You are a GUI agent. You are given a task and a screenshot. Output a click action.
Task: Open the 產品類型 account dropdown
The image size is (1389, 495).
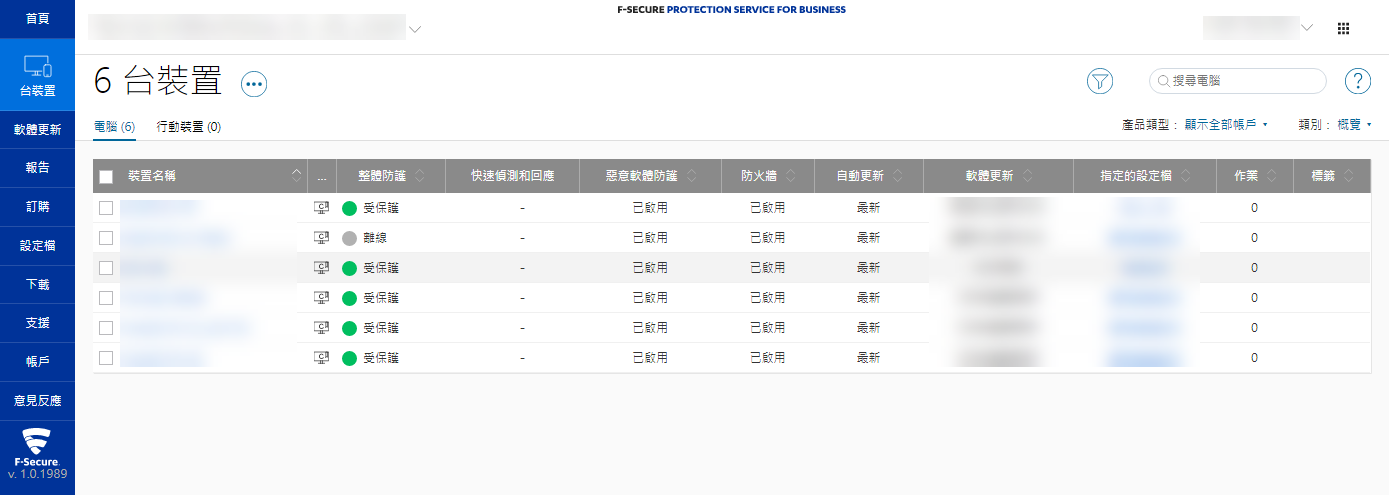coord(1226,125)
